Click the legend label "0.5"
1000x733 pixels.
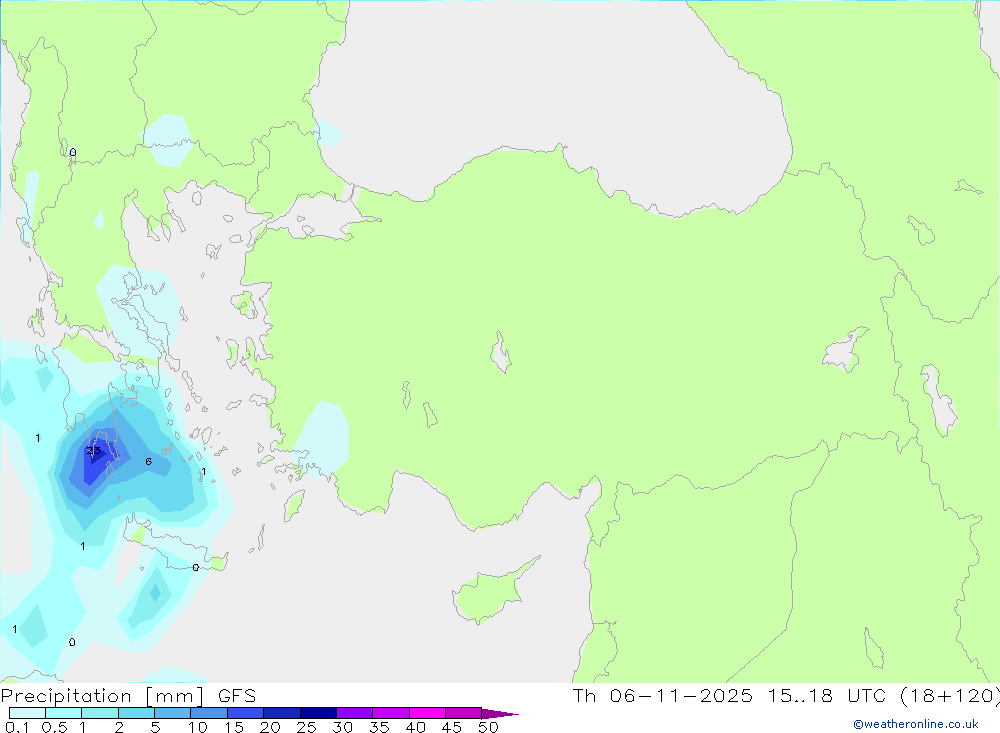54,727
